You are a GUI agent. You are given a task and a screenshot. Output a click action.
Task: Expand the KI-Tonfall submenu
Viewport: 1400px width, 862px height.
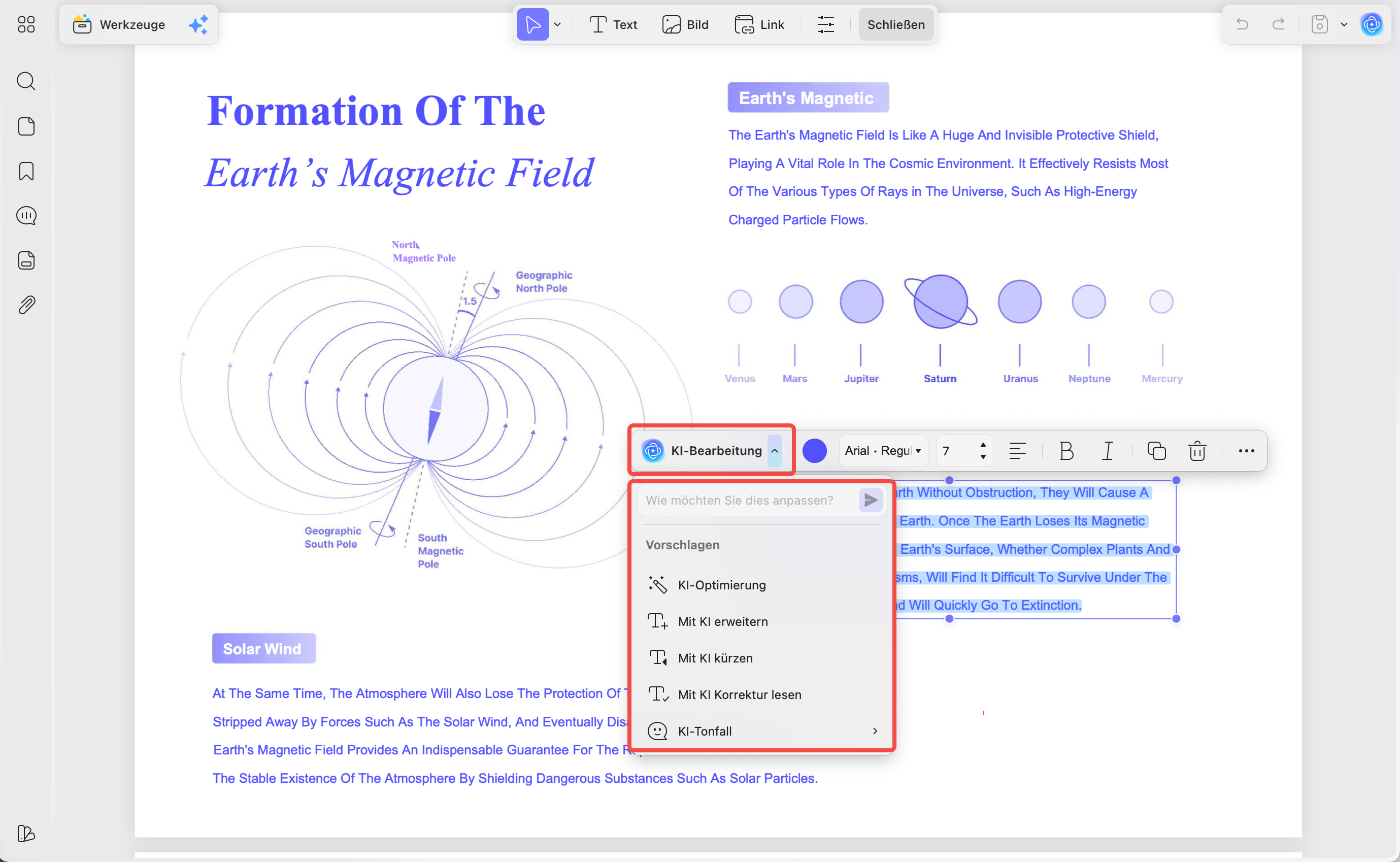[x=875, y=732]
